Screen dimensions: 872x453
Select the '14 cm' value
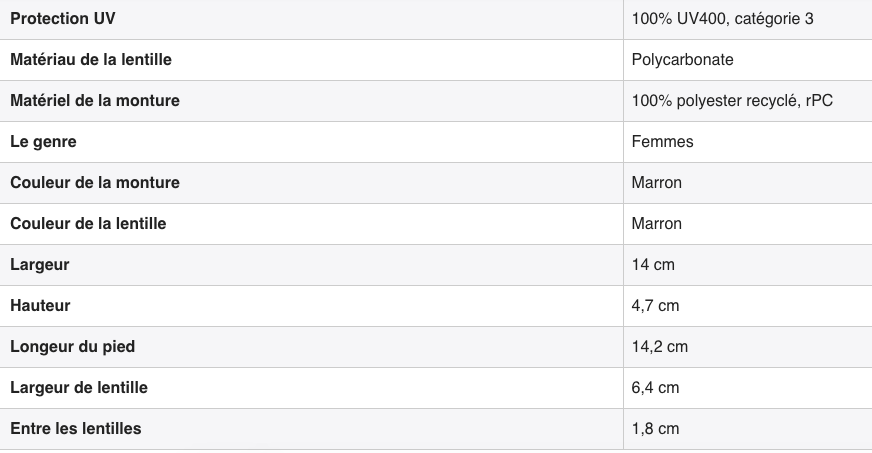click(x=653, y=265)
